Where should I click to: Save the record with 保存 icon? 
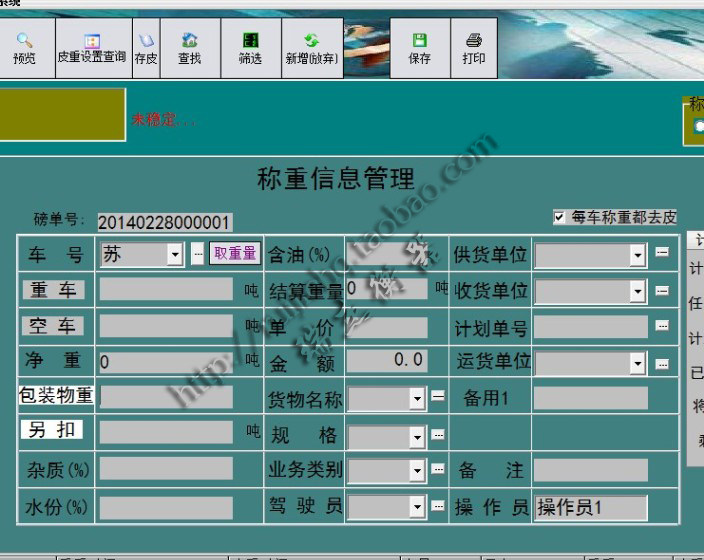coord(420,48)
